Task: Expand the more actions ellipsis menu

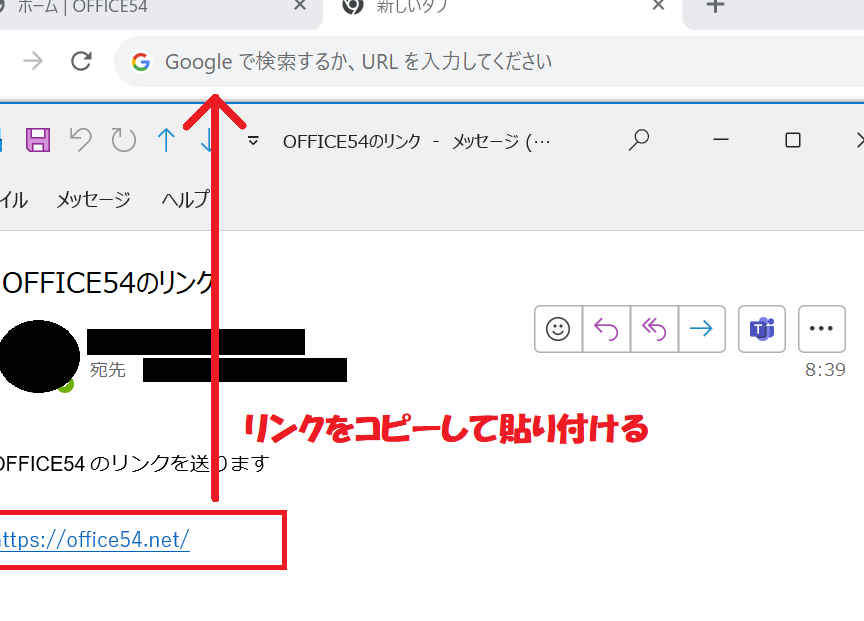Action: coord(821,329)
